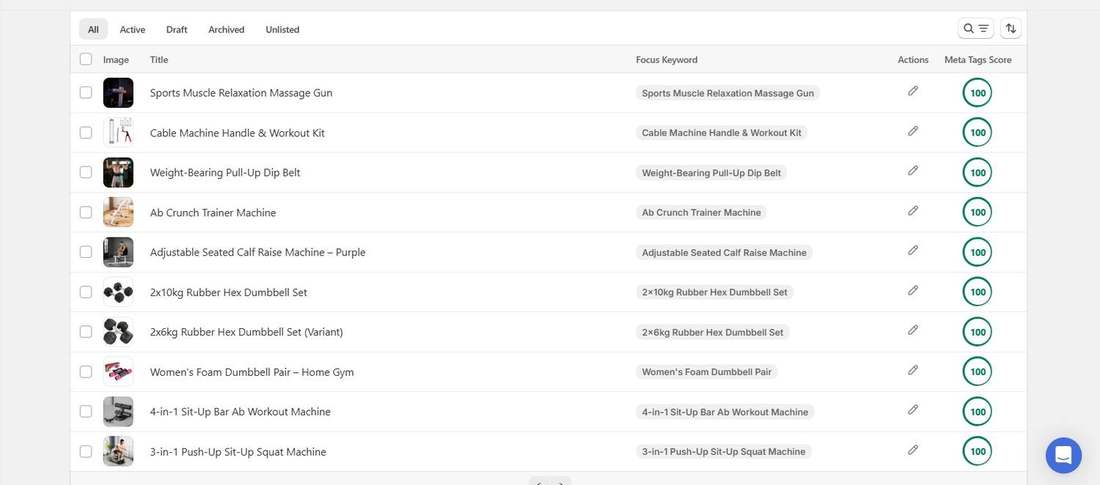Check Sports Muscle Relaxation Massage Gun row
This screenshot has width=1100, height=485.
click(x=86, y=93)
